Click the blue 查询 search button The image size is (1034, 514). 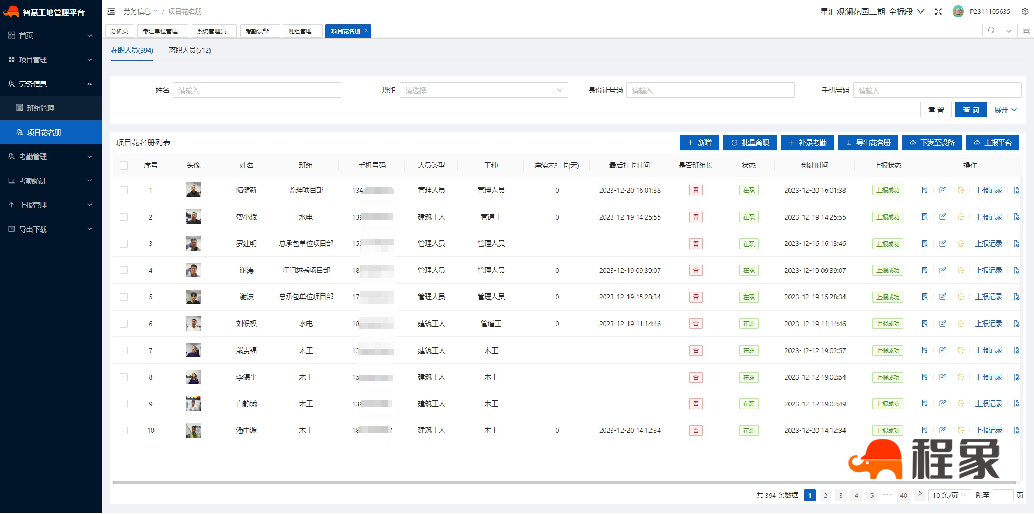click(x=971, y=110)
